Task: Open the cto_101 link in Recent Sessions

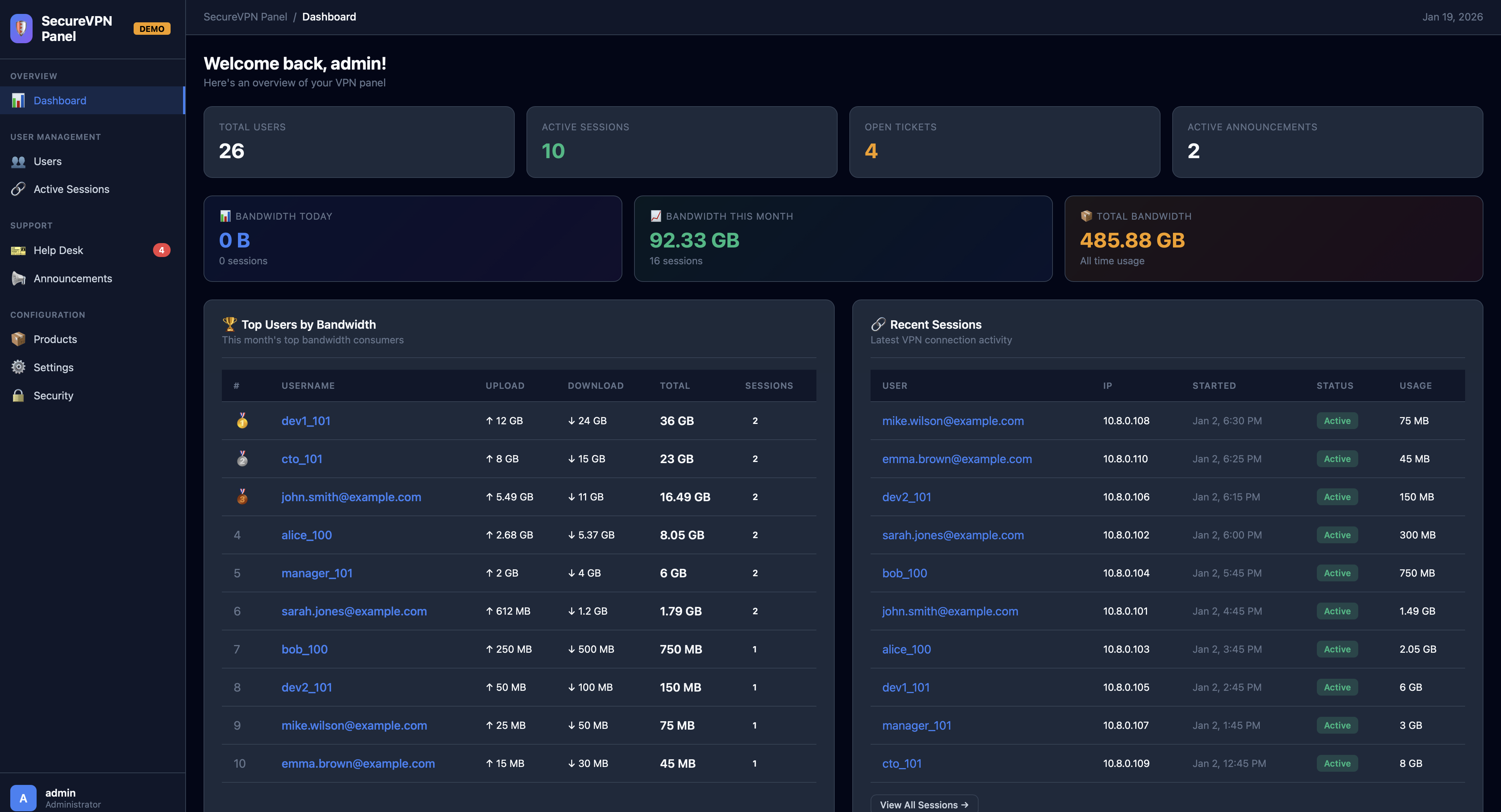Action: tap(901, 763)
